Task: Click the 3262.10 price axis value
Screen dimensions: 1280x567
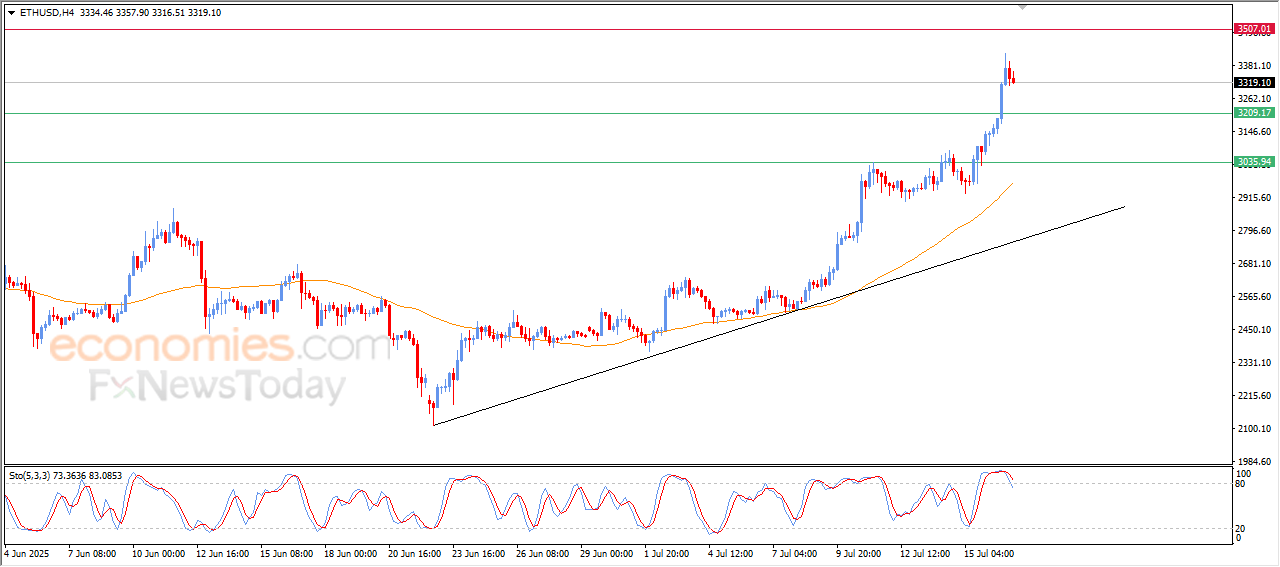Action: [1253, 99]
